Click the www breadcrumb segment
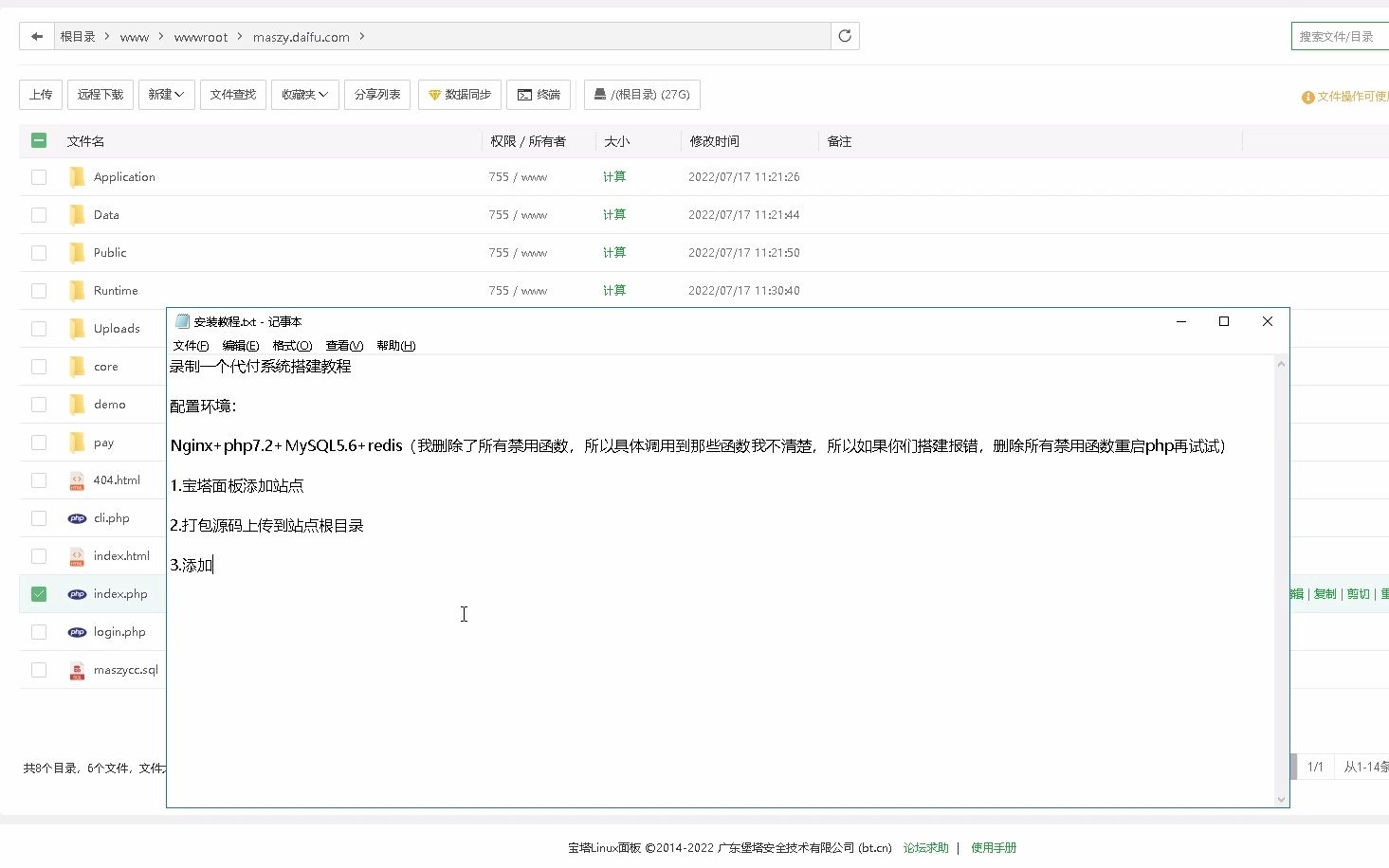 click(x=135, y=37)
